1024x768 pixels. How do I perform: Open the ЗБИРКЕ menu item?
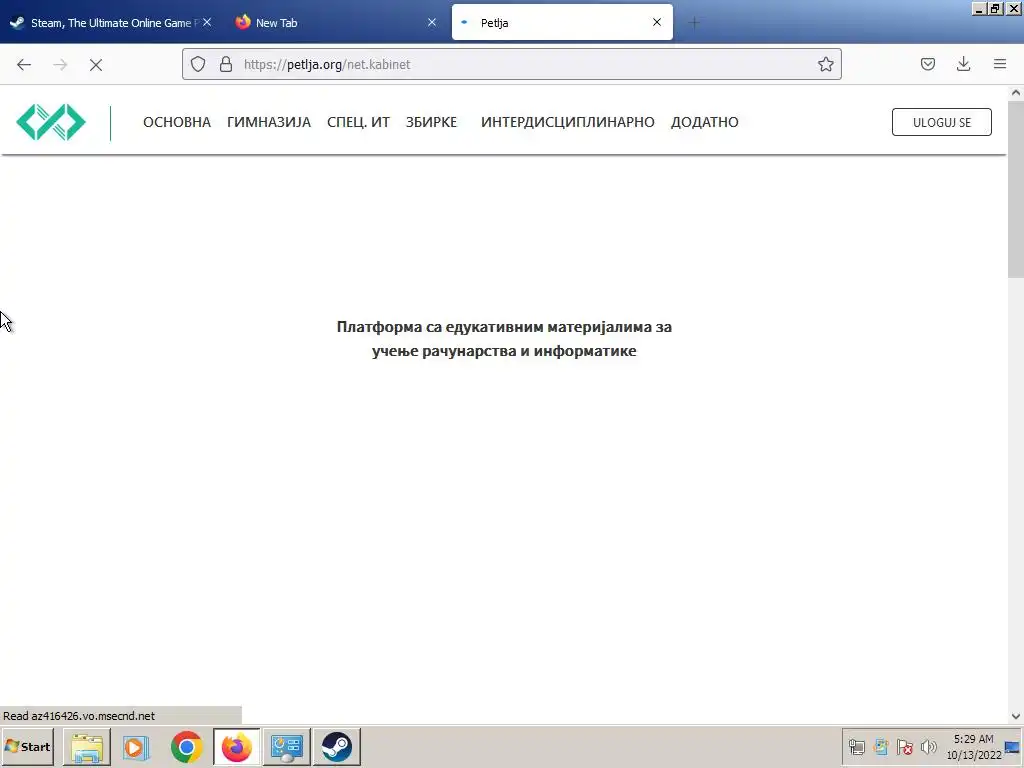pos(431,122)
